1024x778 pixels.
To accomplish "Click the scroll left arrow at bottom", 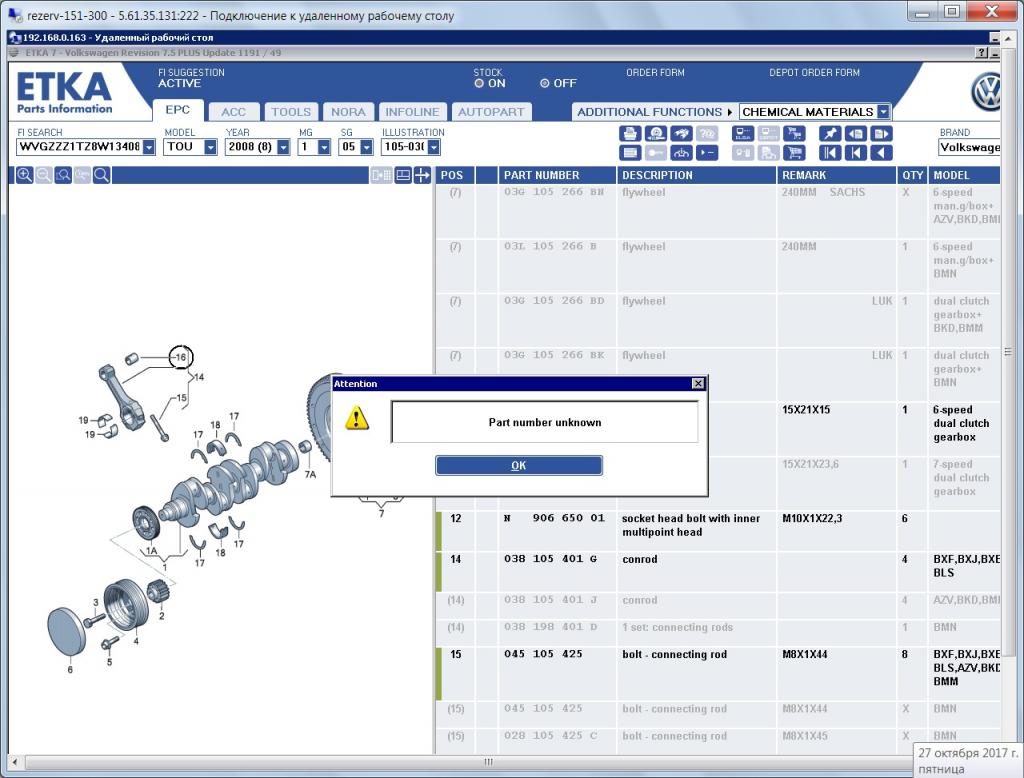I will point(14,762).
